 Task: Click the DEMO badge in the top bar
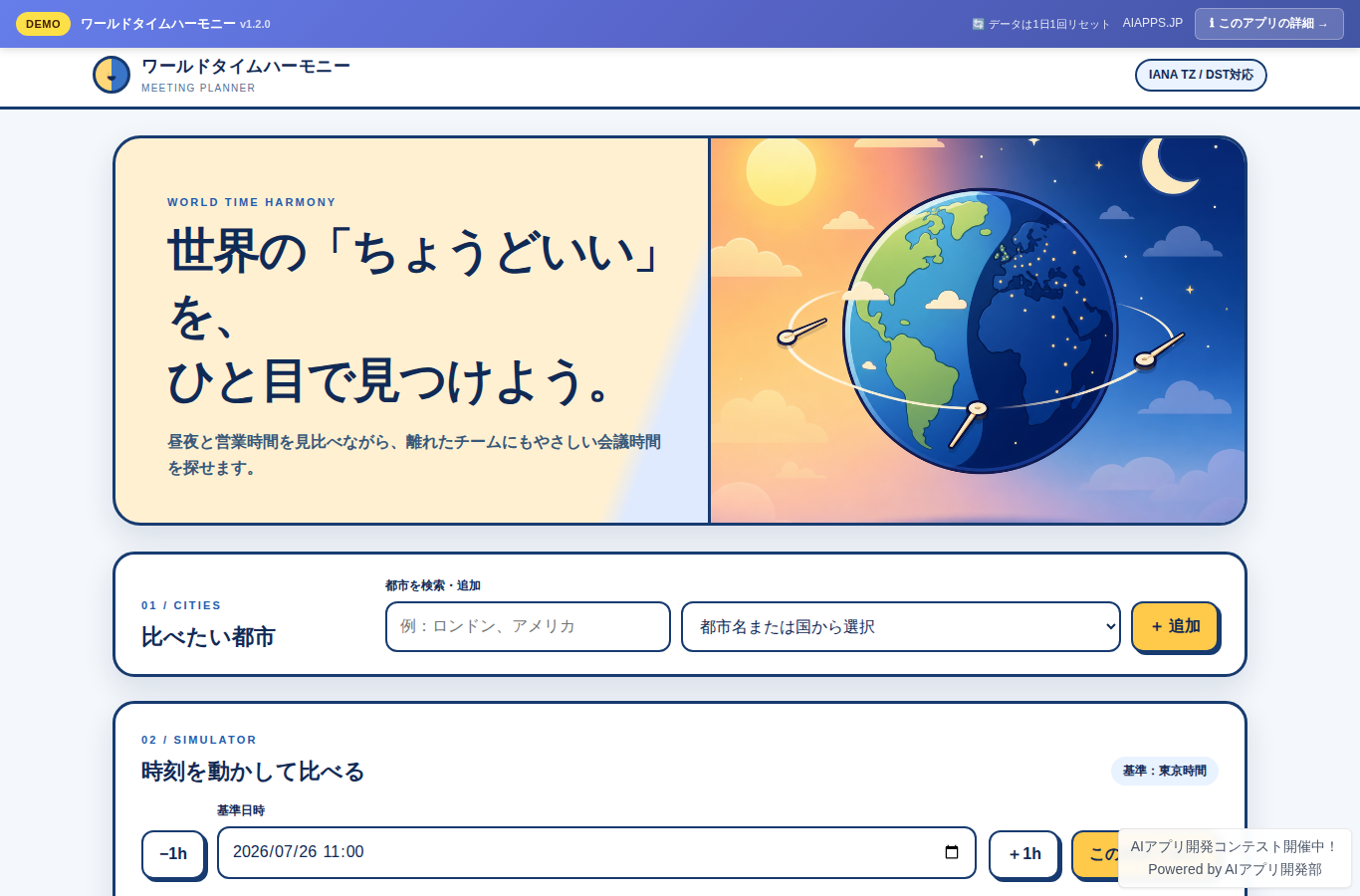tap(43, 24)
